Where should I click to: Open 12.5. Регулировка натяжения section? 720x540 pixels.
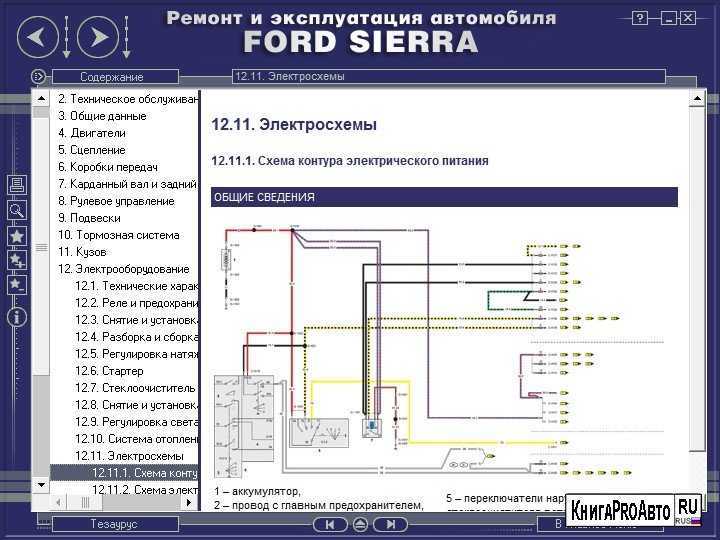click(136, 354)
